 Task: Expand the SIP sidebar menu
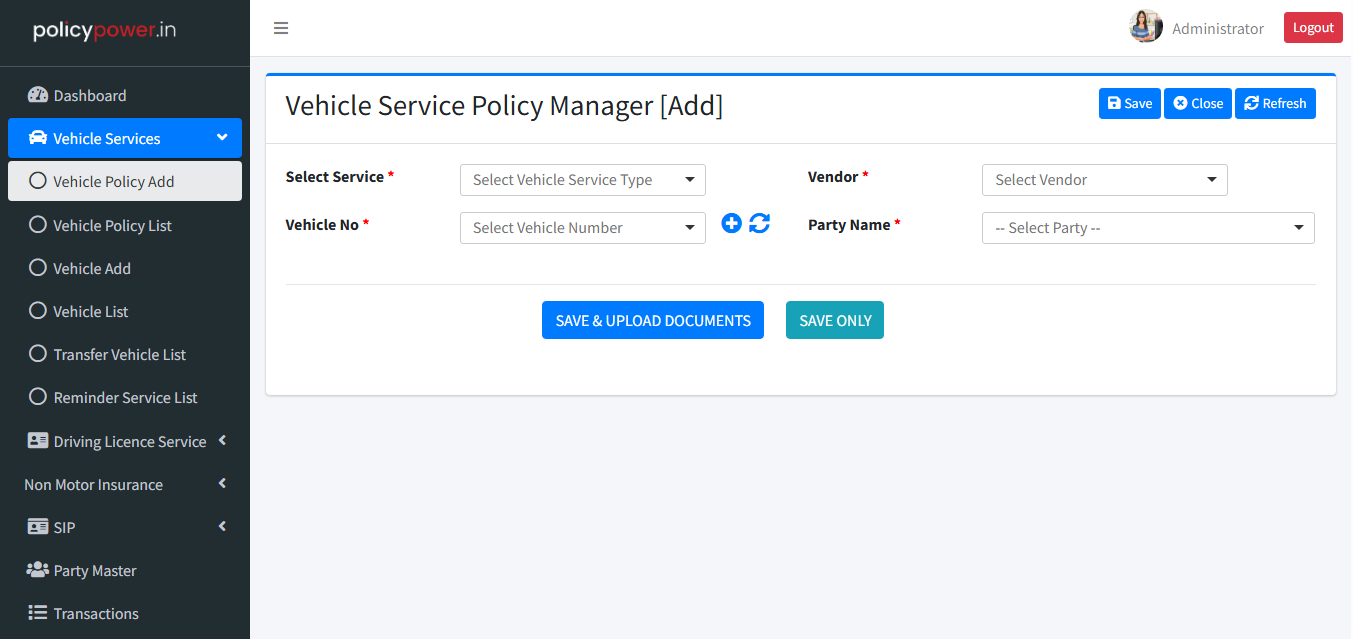(x=124, y=528)
